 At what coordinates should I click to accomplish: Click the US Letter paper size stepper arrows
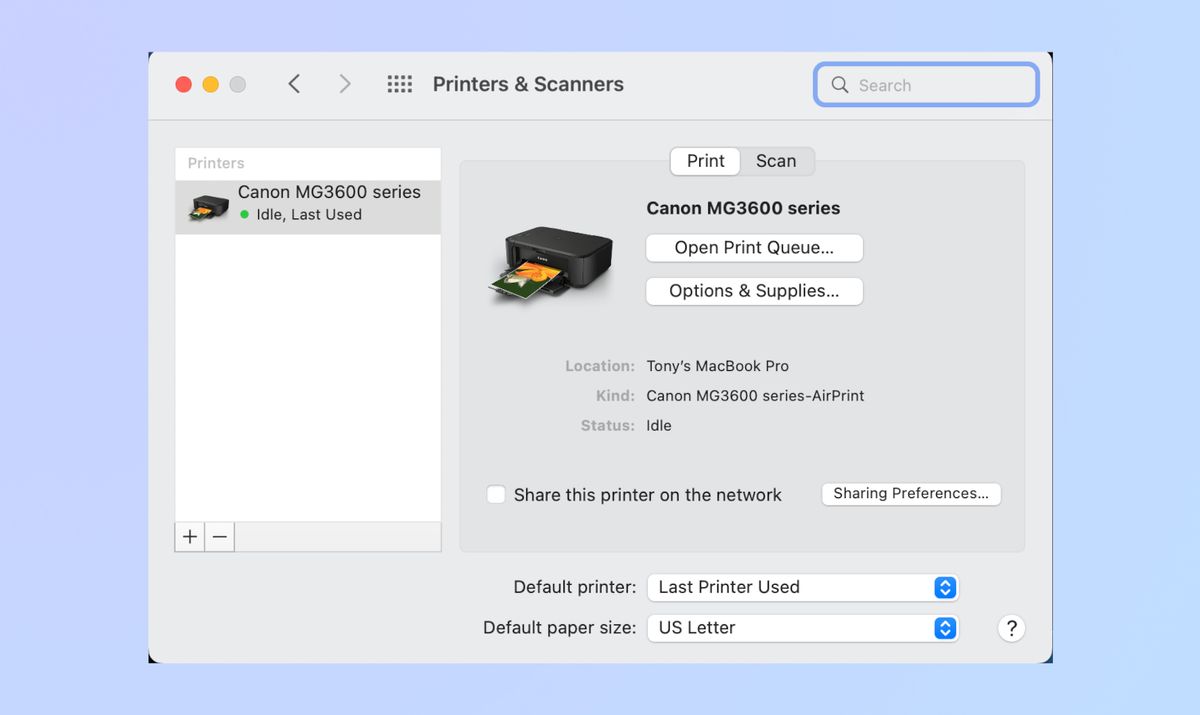pos(944,628)
